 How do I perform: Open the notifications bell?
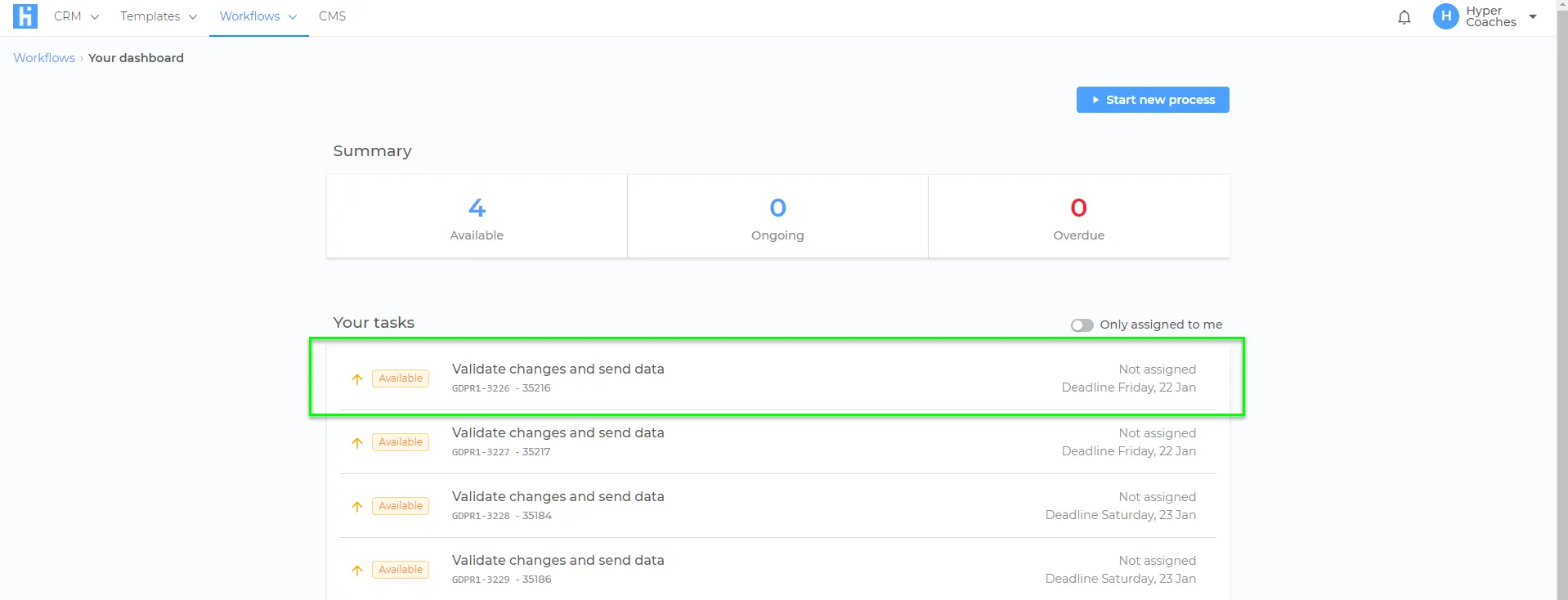click(1404, 17)
